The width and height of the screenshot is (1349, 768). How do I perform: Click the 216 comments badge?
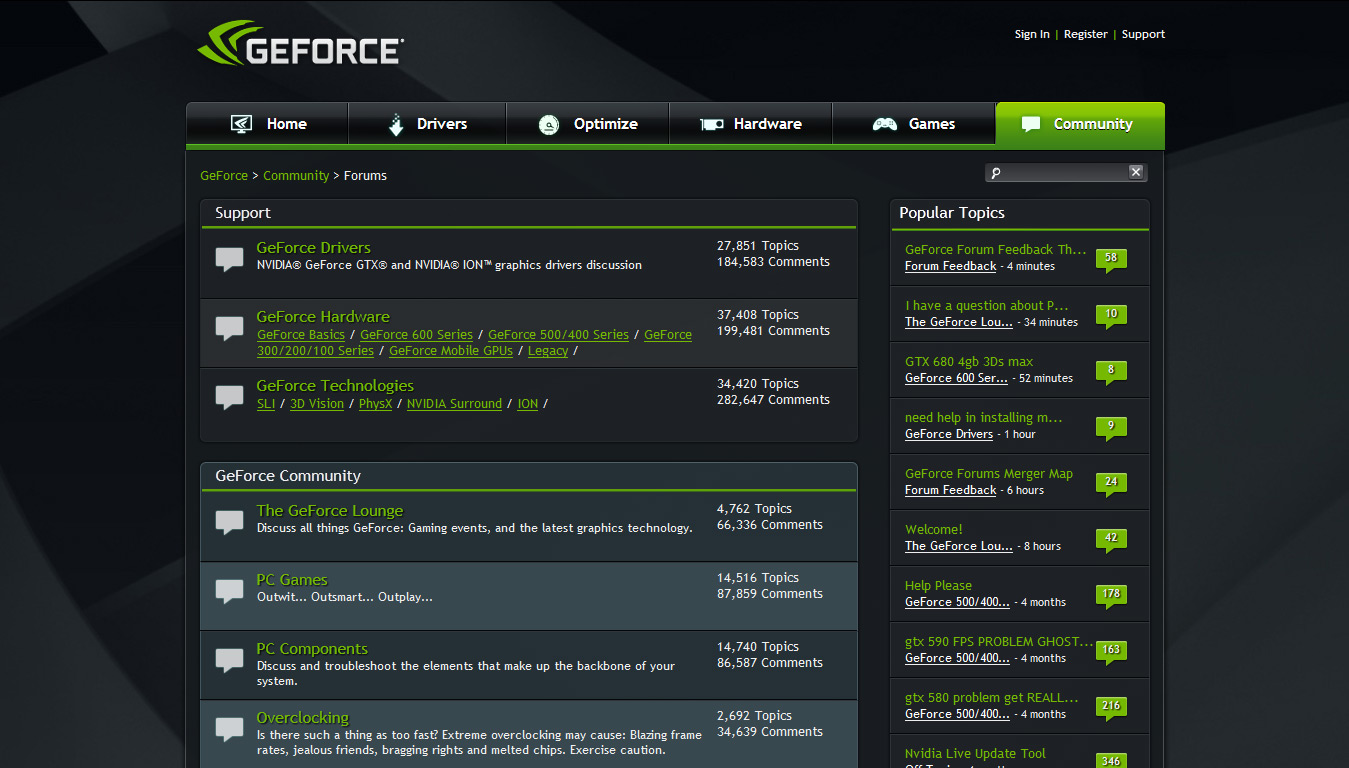(x=1111, y=707)
